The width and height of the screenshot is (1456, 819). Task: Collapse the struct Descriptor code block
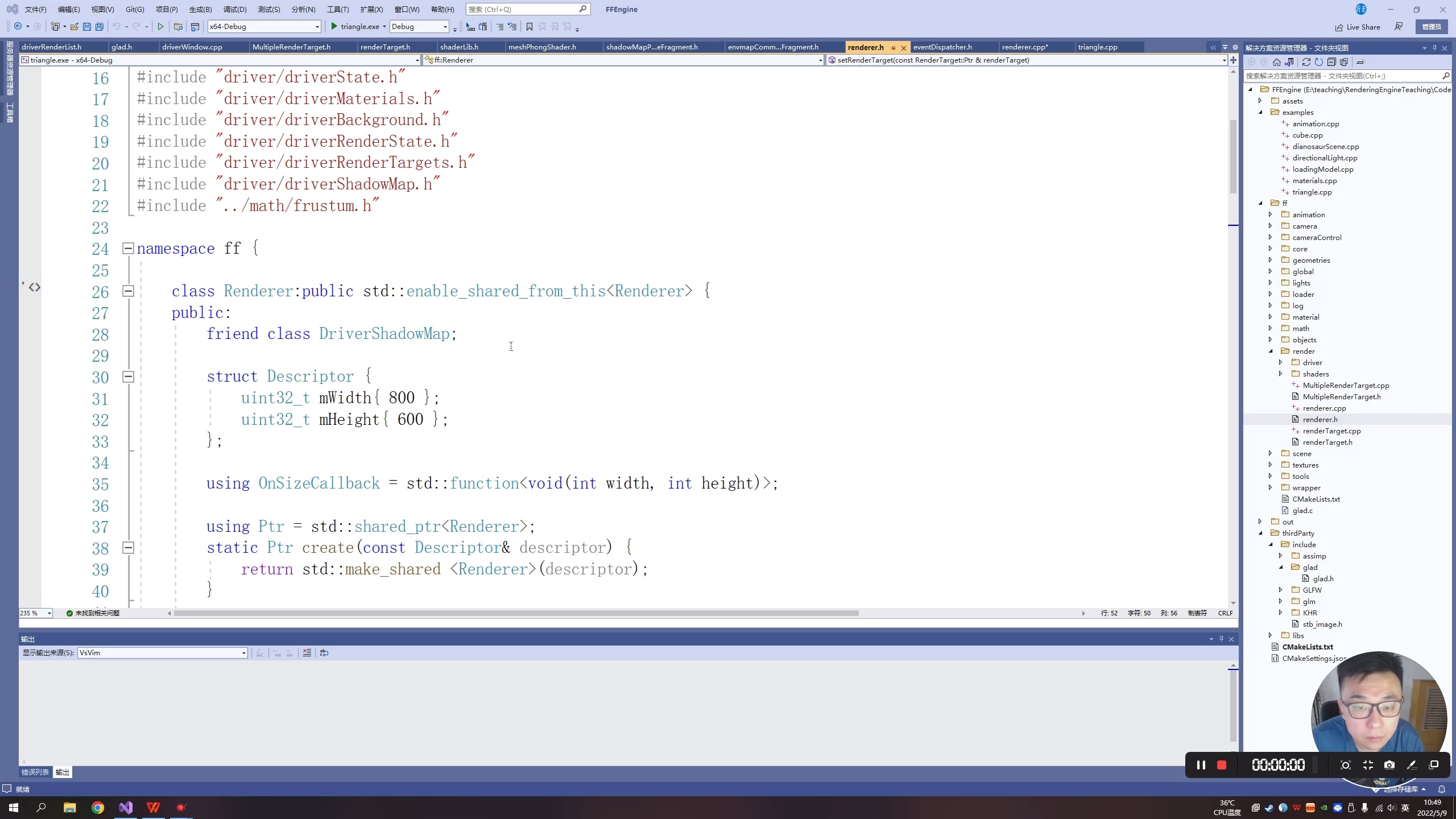pyautogui.click(x=128, y=377)
